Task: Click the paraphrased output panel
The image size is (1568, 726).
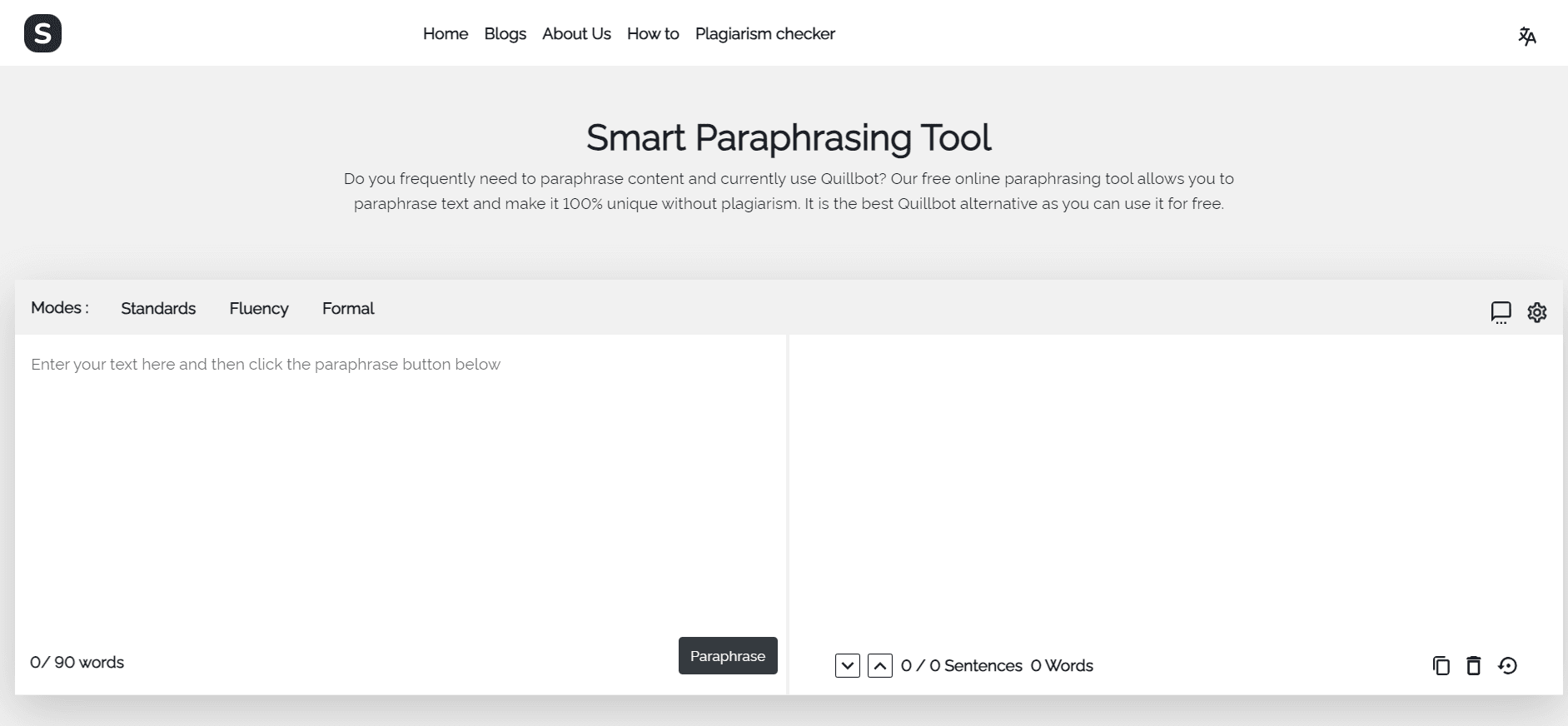Action: click(x=1174, y=483)
